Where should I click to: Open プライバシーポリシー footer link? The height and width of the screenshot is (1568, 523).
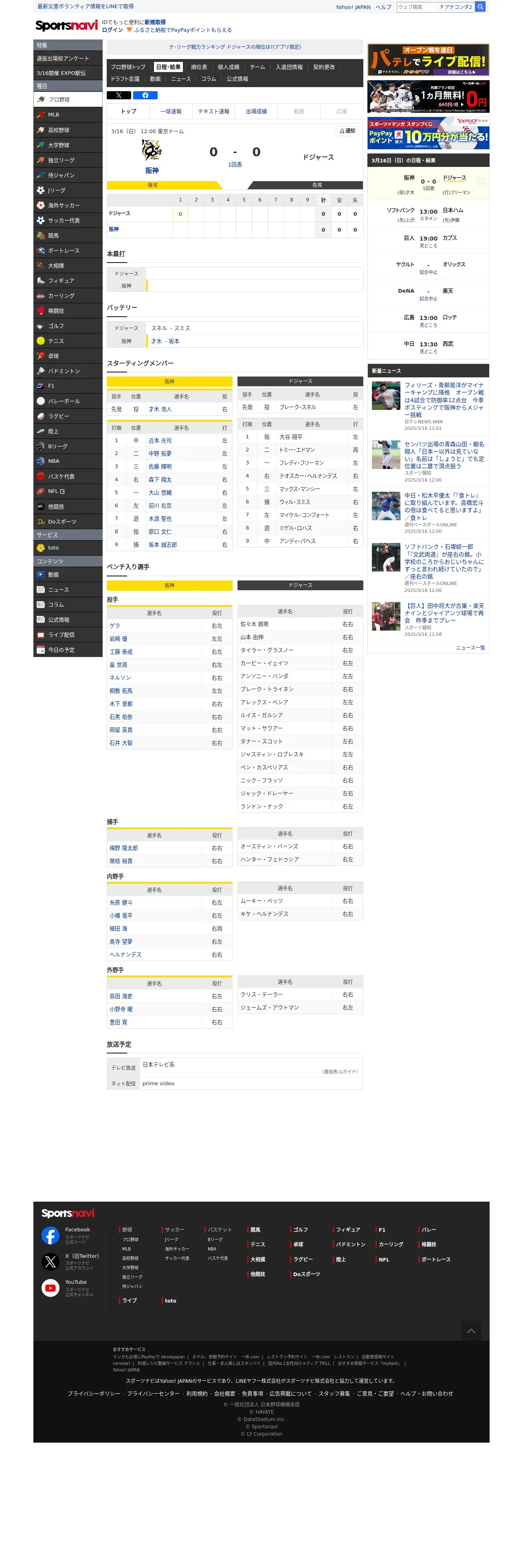[94, 1394]
